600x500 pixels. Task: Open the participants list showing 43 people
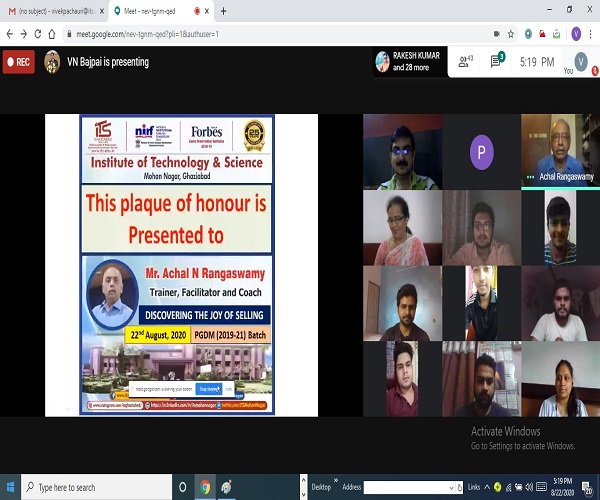coord(466,61)
